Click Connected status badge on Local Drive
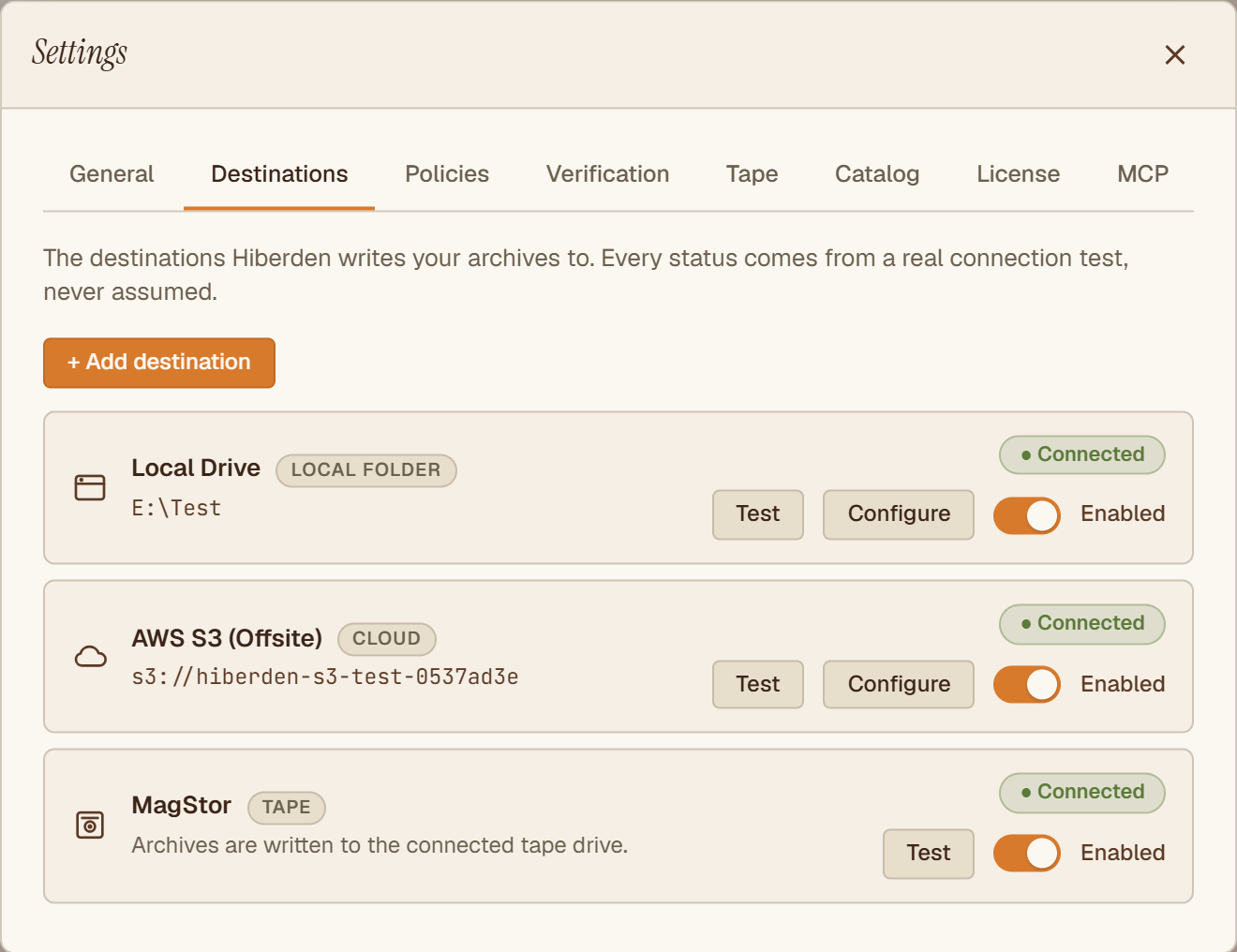This screenshot has height=952, width=1237. coord(1082,454)
